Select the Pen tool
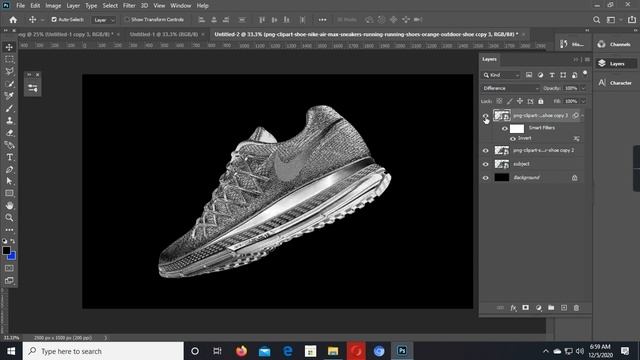 coord(9,169)
